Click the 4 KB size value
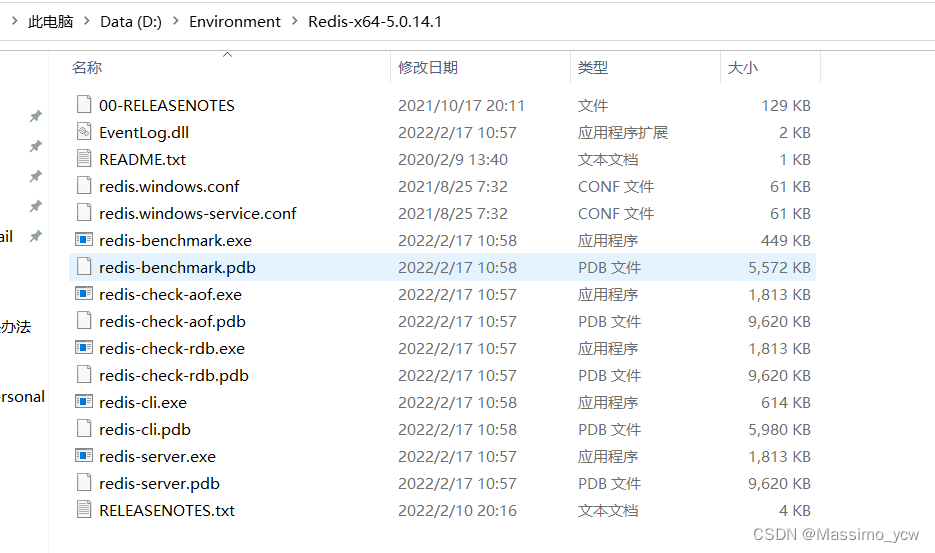This screenshot has width=935, height=553. pos(794,511)
